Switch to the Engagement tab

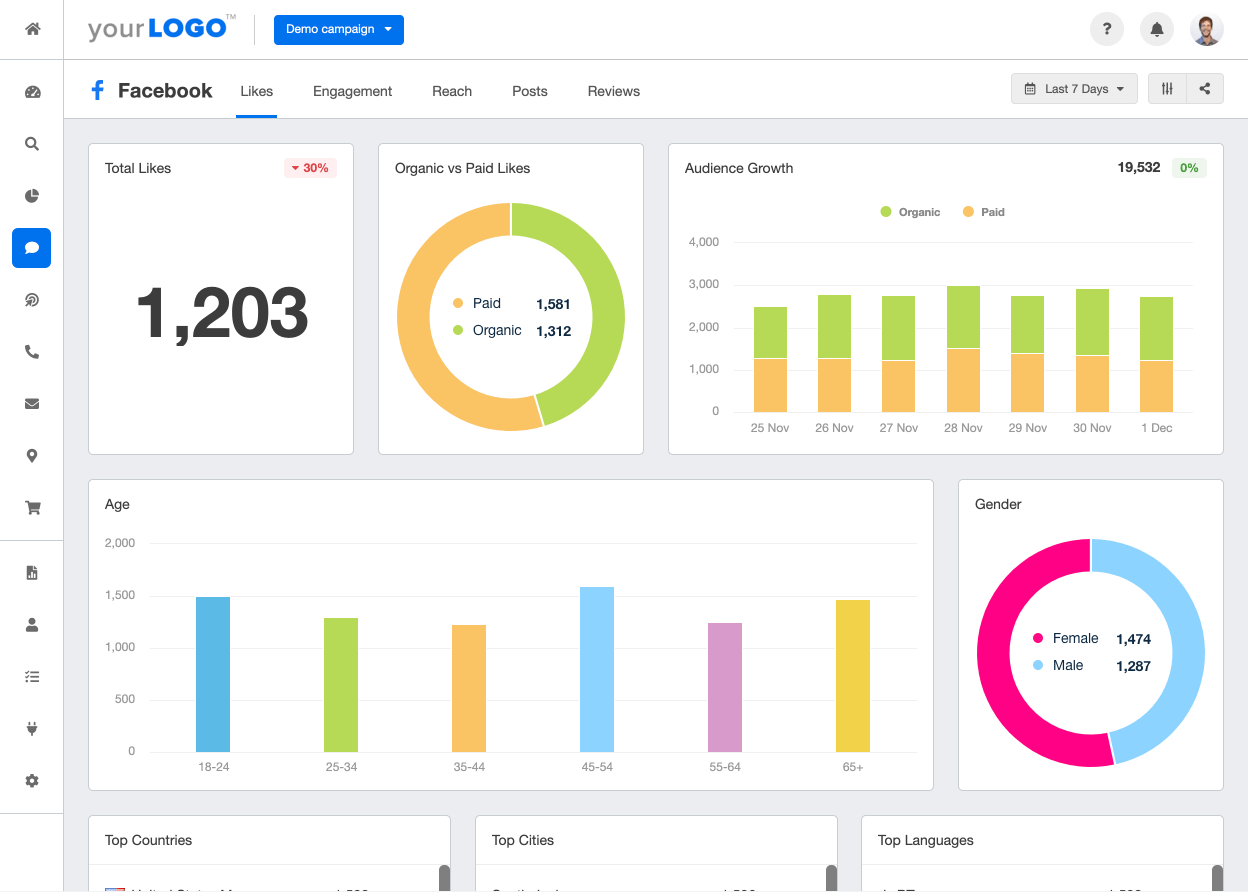(x=352, y=91)
